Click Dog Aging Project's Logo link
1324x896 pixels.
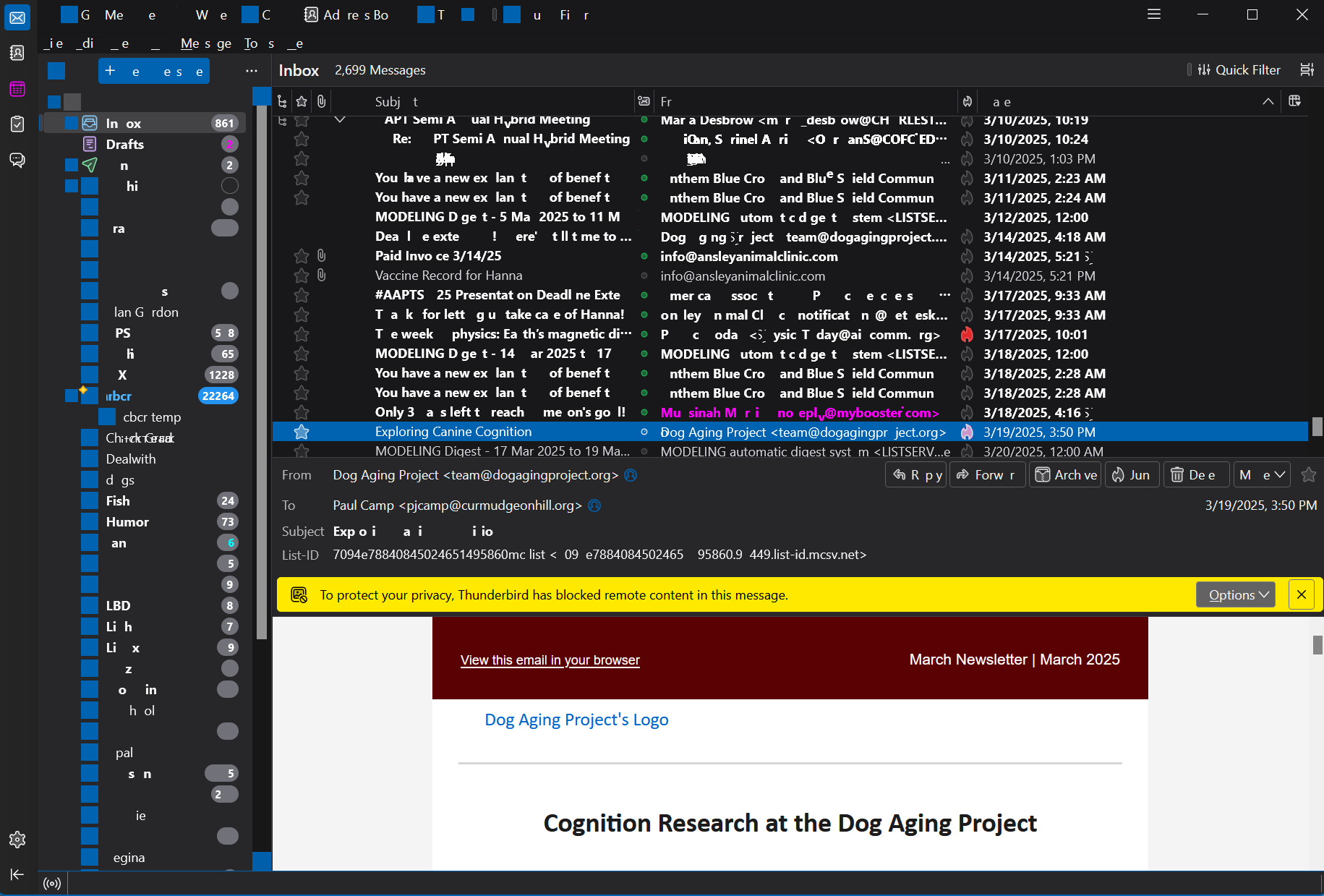pyautogui.click(x=576, y=720)
